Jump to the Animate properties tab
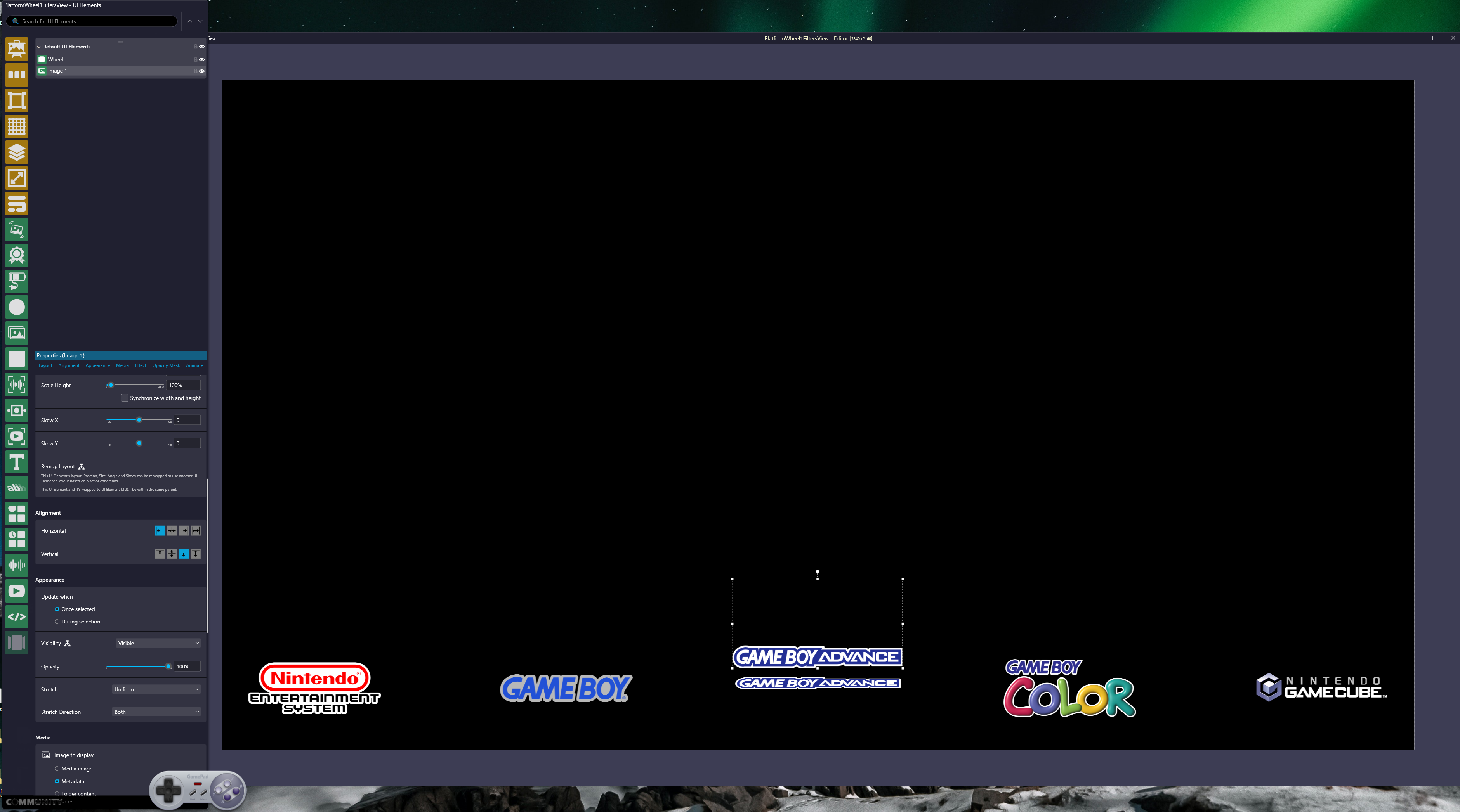This screenshot has width=1460, height=812. pos(194,366)
